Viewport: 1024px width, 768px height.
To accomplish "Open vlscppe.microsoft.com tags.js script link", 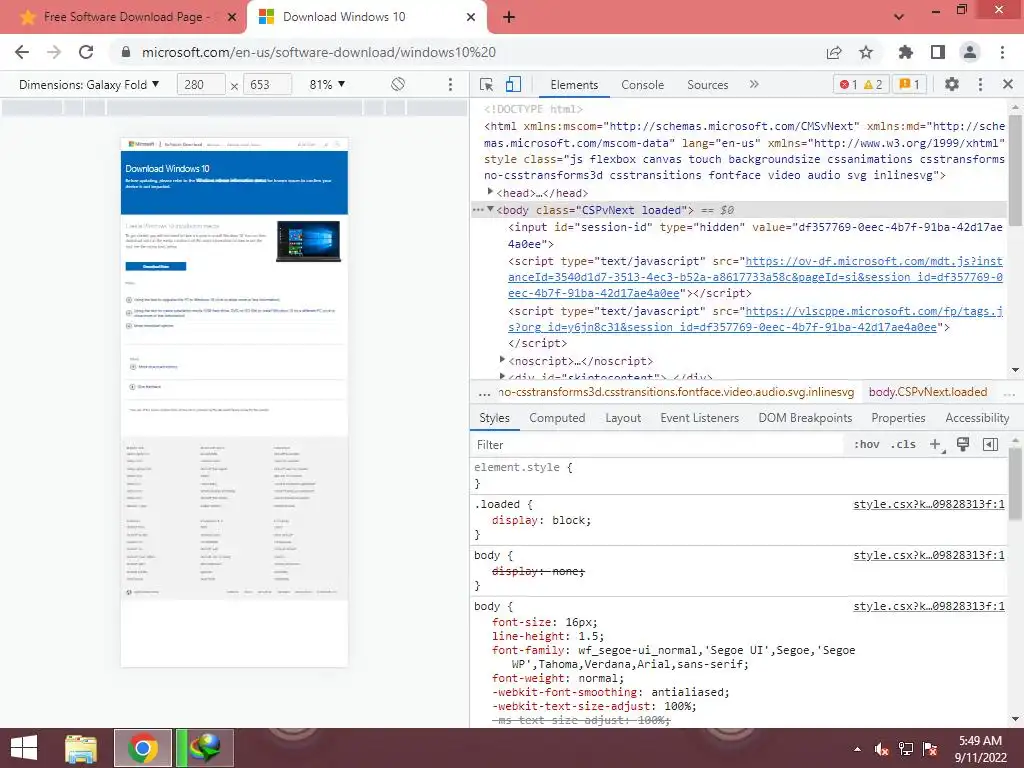I will [756, 319].
